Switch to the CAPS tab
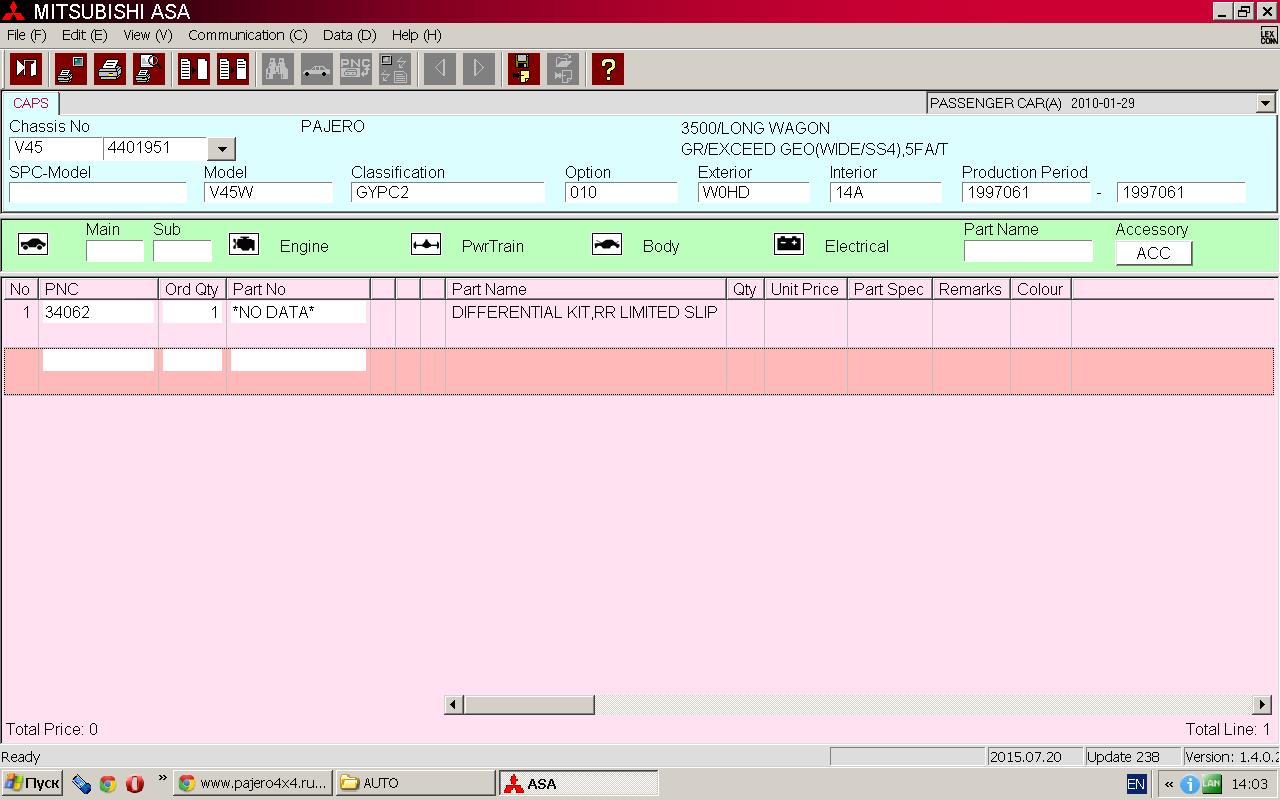This screenshot has height=800, width=1280. (31, 103)
